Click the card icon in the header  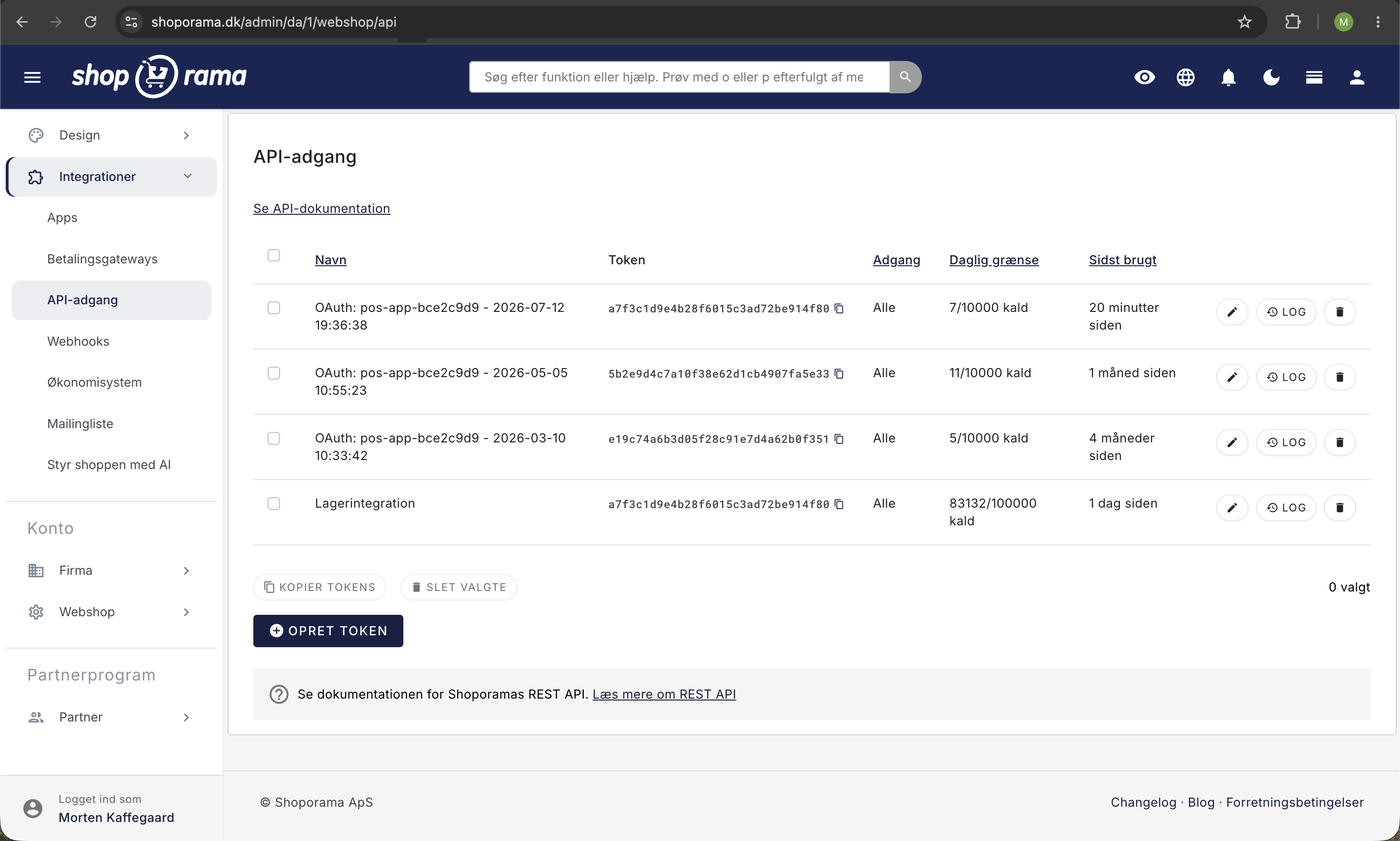tap(1314, 77)
